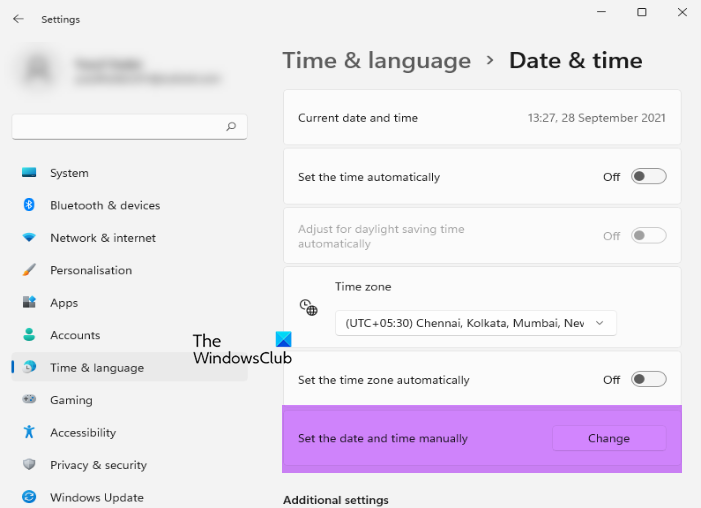Click the back arrow in title bar
The width and height of the screenshot is (701, 508).
tap(19, 19)
